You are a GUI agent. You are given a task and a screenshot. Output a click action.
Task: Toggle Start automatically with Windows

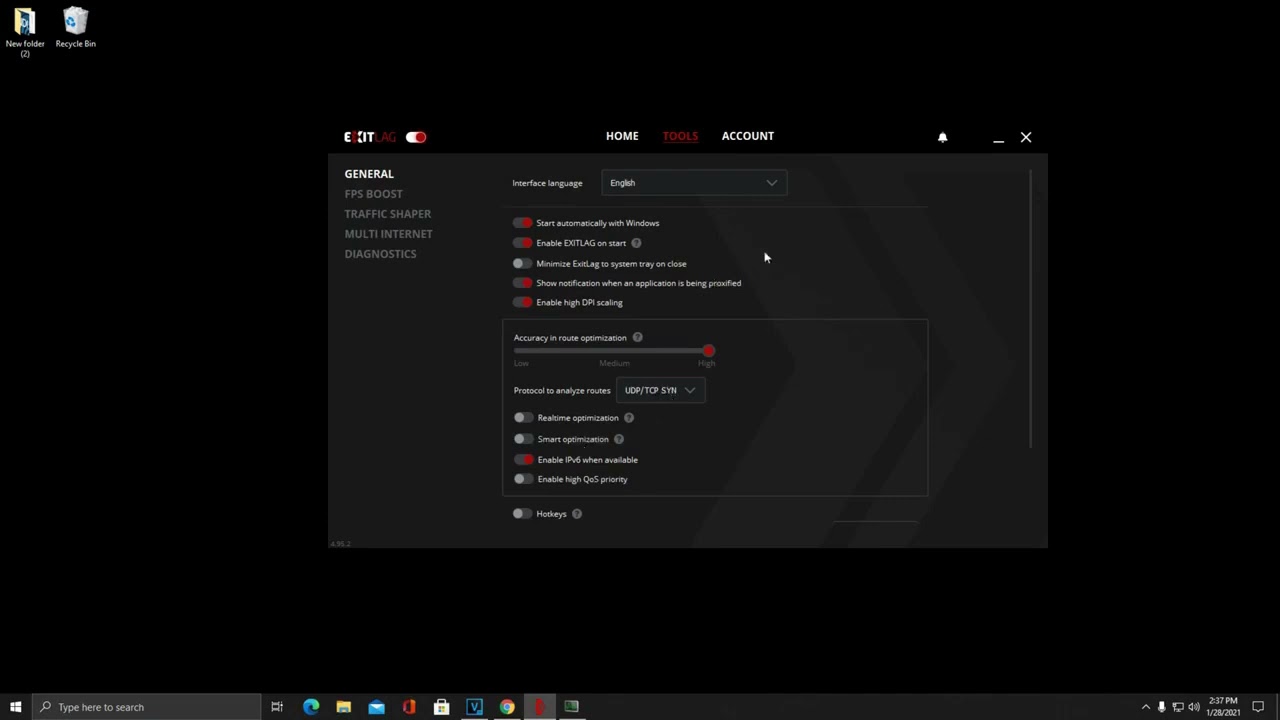pyautogui.click(x=522, y=223)
